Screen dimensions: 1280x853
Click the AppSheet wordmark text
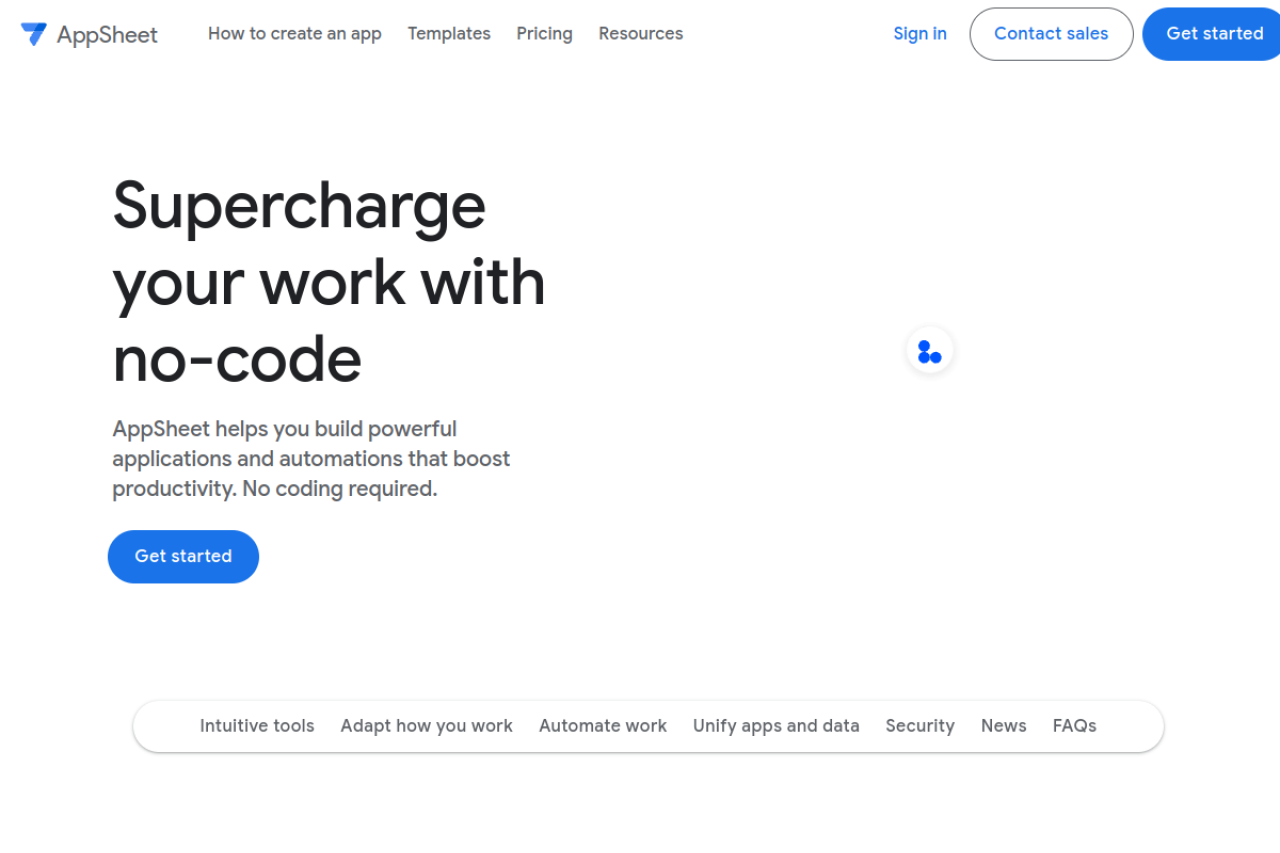pyautogui.click(x=107, y=35)
